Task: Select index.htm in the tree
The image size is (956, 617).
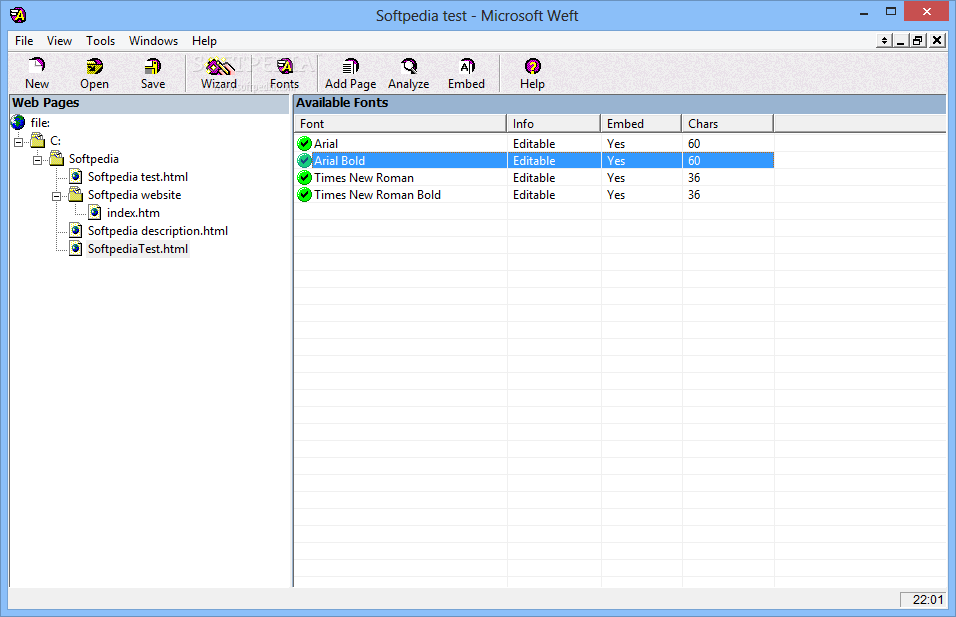Action: pyautogui.click(x=134, y=213)
